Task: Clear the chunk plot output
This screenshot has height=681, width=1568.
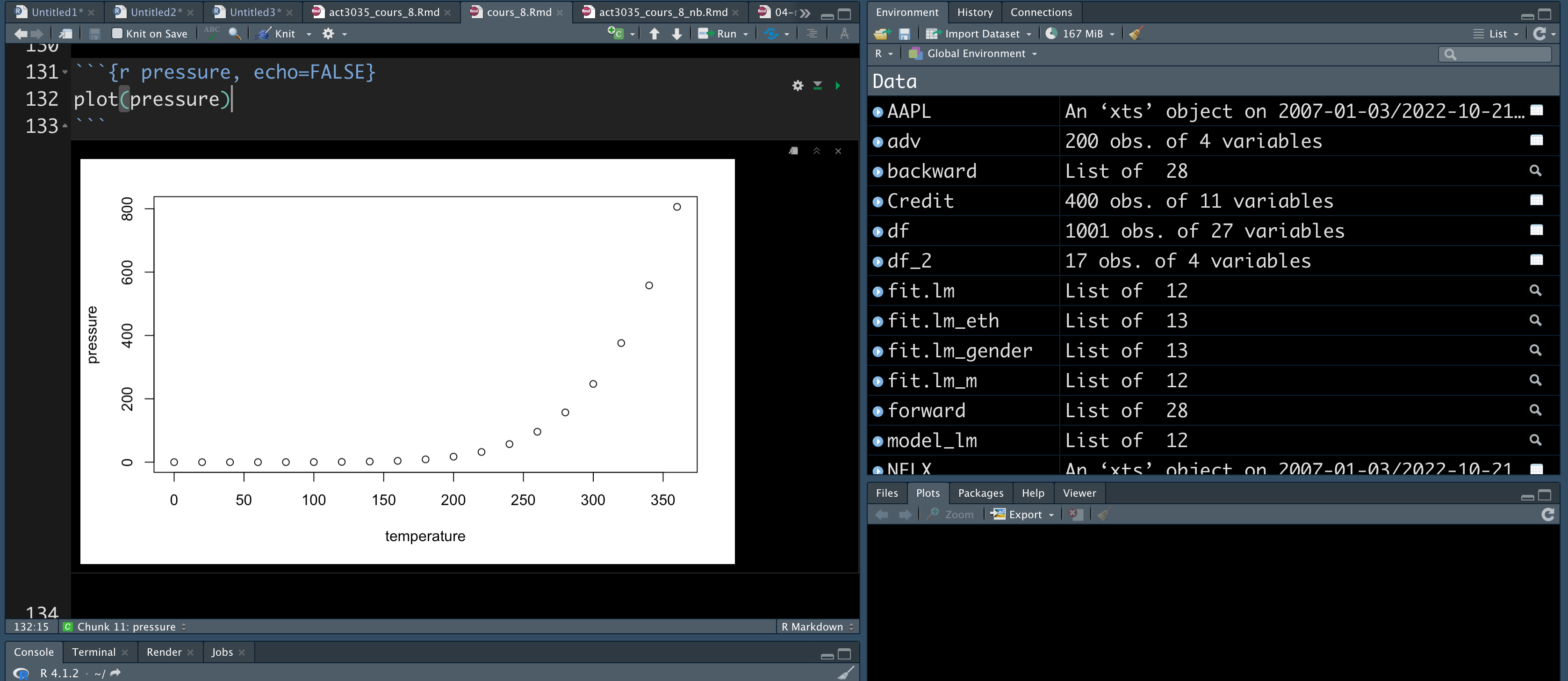Action: (x=838, y=151)
